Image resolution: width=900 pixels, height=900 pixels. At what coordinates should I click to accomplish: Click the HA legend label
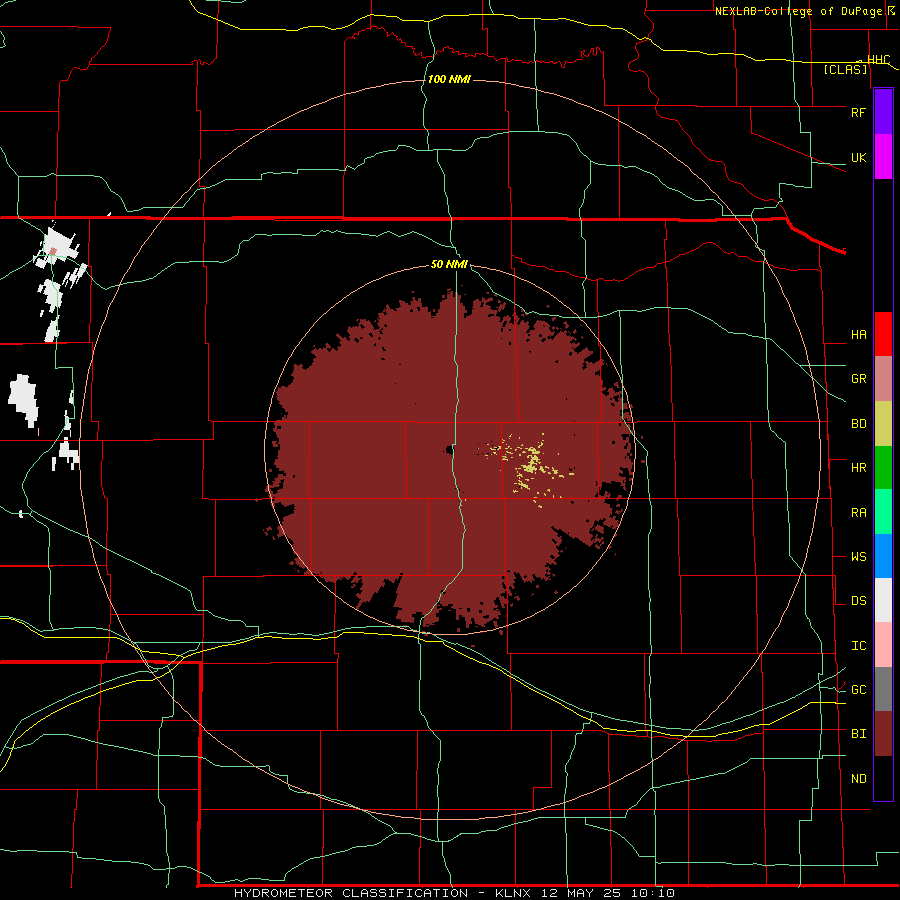tap(858, 335)
